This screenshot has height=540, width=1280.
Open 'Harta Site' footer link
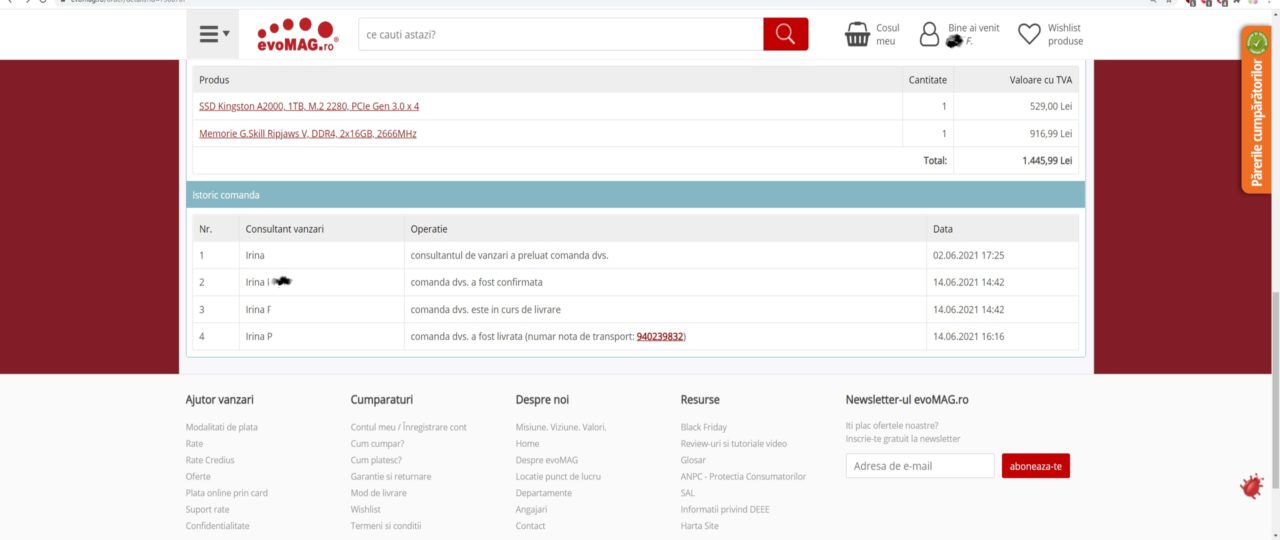699,525
